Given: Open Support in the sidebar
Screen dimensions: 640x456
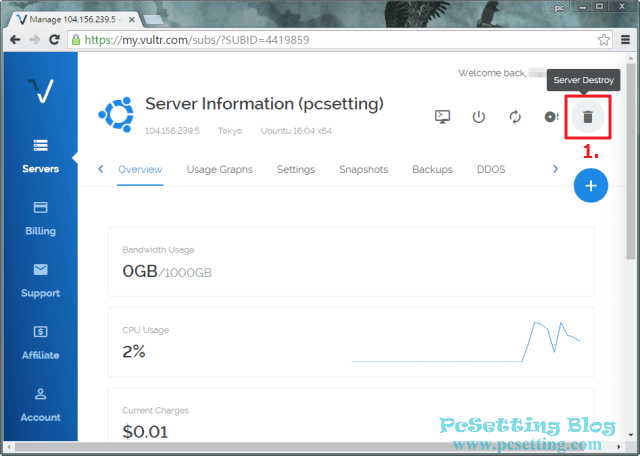Looking at the screenshot, I should pyautogui.click(x=40, y=281).
